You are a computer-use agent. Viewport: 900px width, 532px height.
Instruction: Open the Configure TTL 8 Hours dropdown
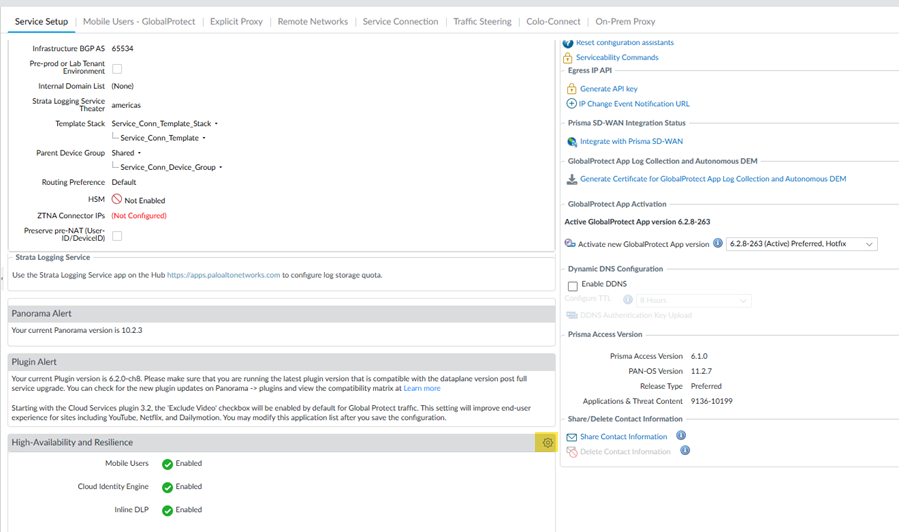(693, 300)
